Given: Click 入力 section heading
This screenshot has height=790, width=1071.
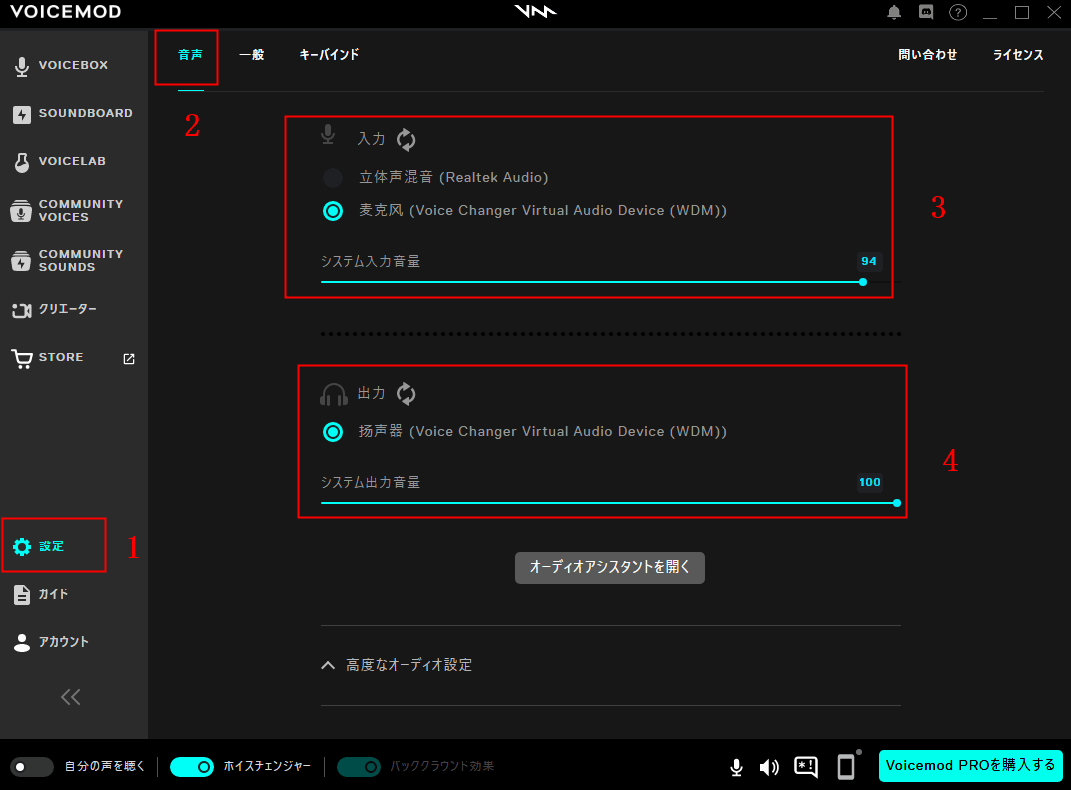Looking at the screenshot, I should (x=372, y=139).
